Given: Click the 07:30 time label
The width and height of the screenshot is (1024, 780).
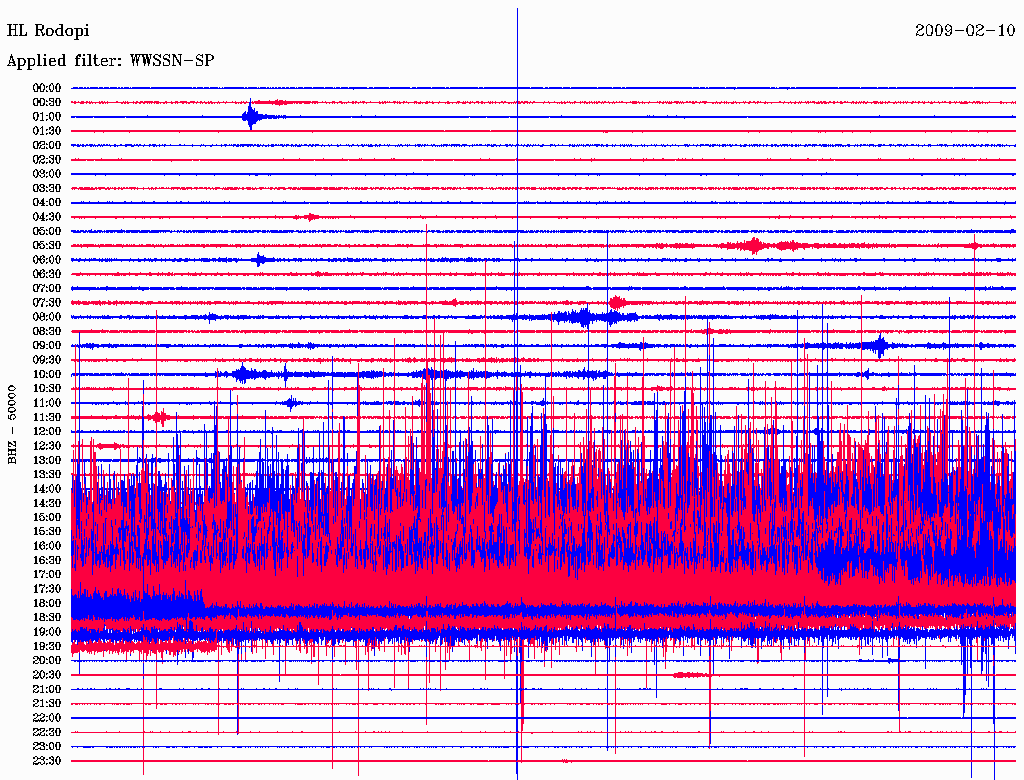Looking at the screenshot, I should (47, 302).
